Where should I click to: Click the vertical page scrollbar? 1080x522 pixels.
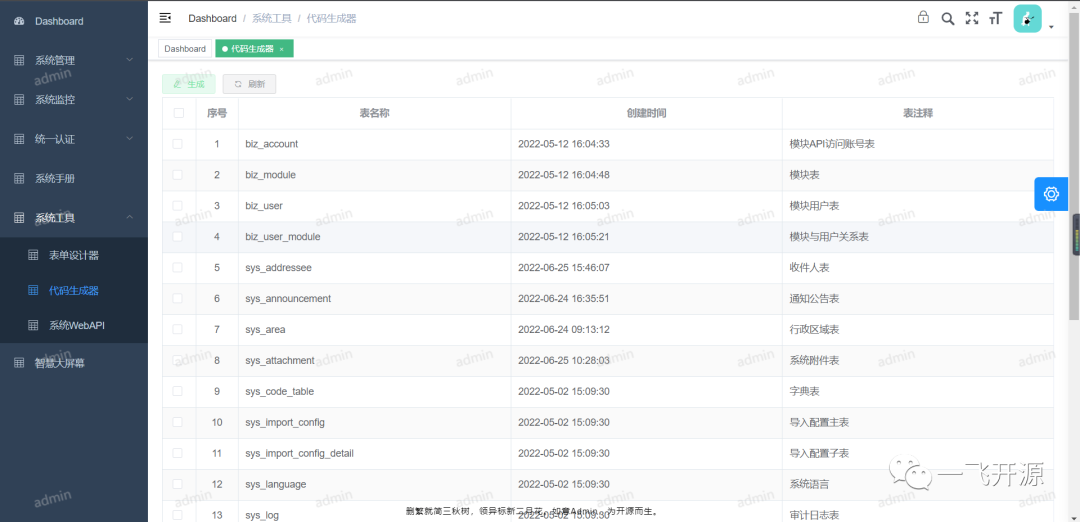(1074, 165)
